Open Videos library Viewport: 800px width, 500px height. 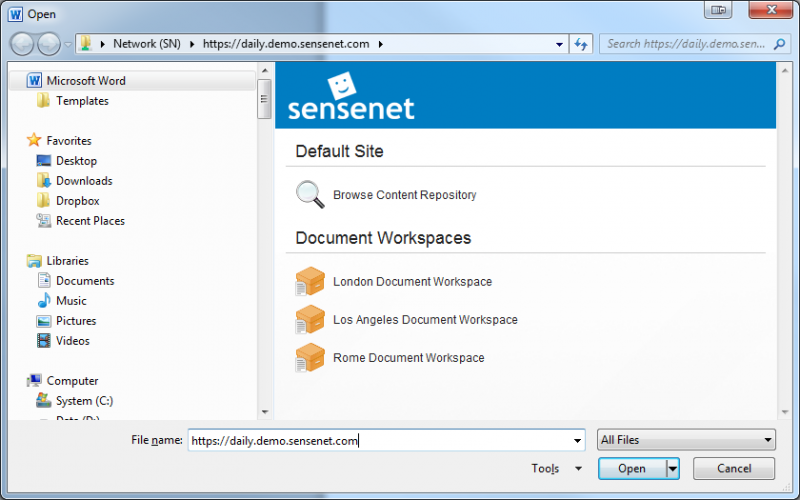click(x=73, y=341)
